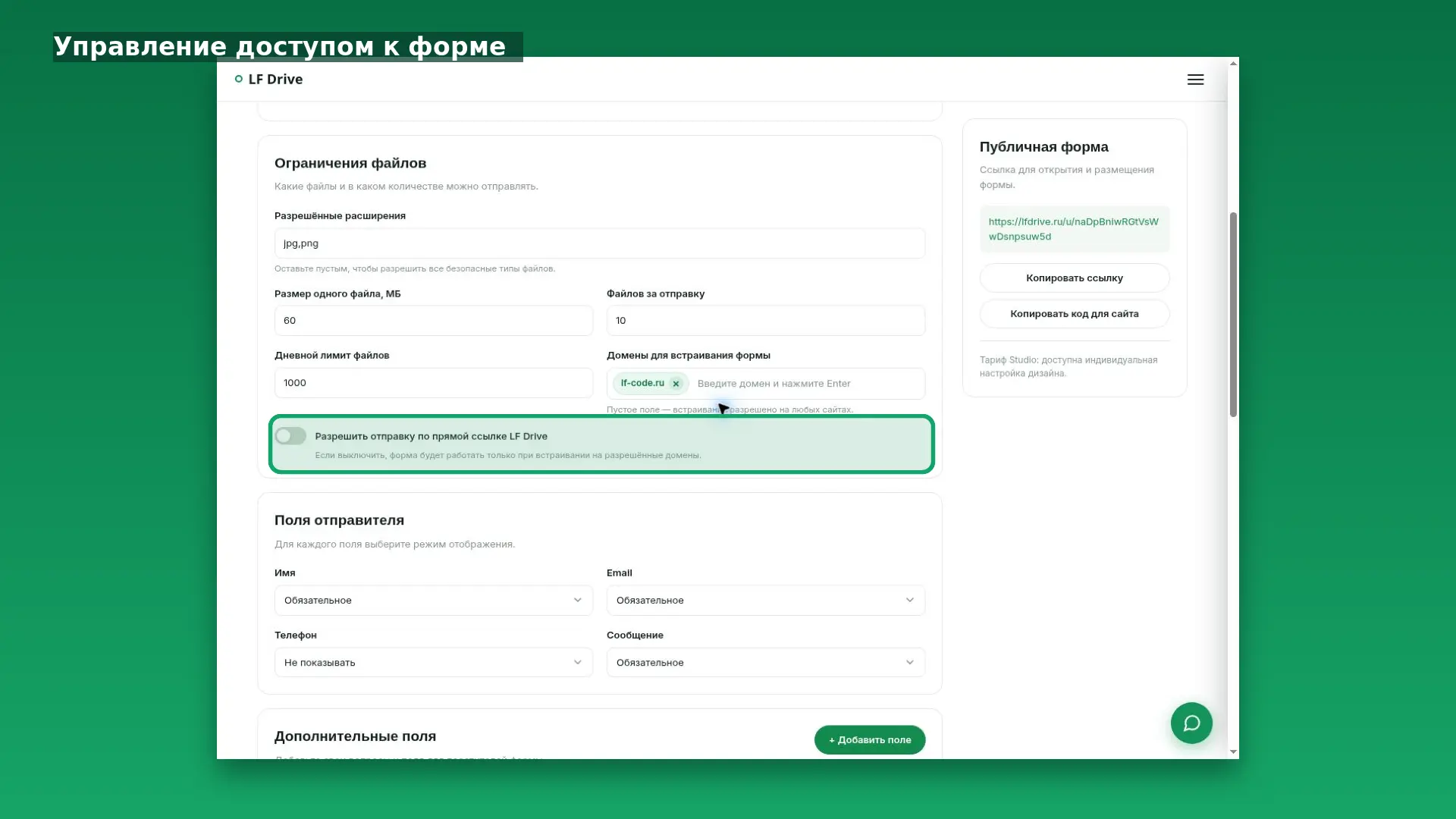
Task: Open the public form lfdrive.ru link
Action: click(1074, 229)
